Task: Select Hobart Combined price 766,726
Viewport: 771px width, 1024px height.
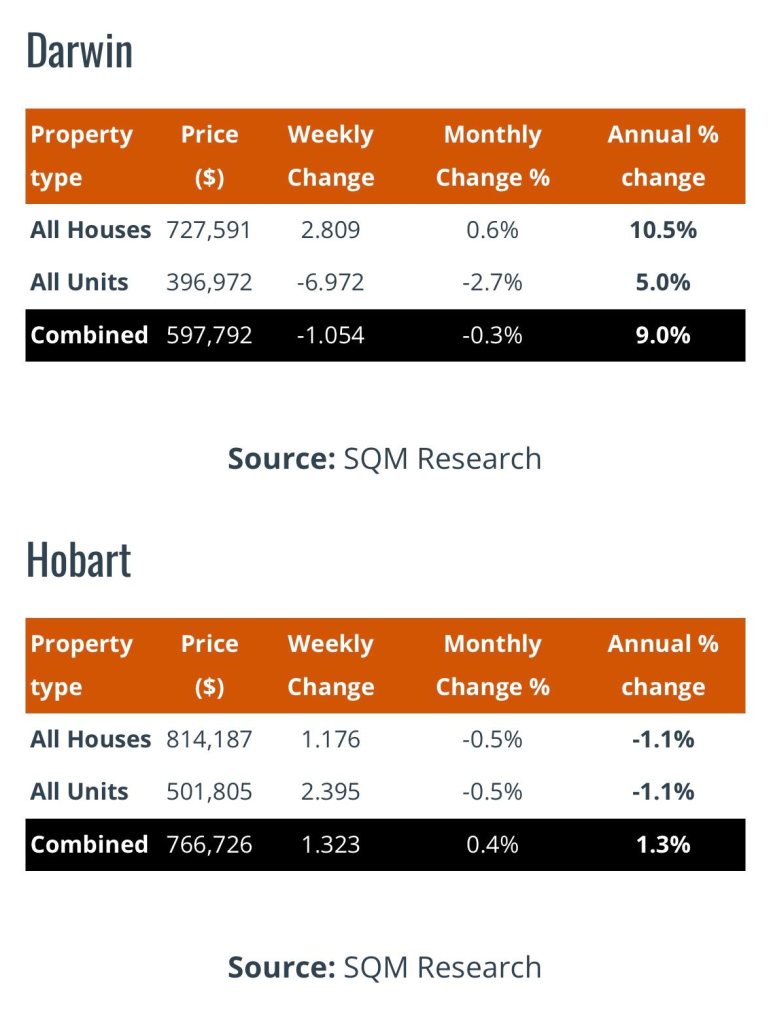Action: pyautogui.click(x=209, y=844)
